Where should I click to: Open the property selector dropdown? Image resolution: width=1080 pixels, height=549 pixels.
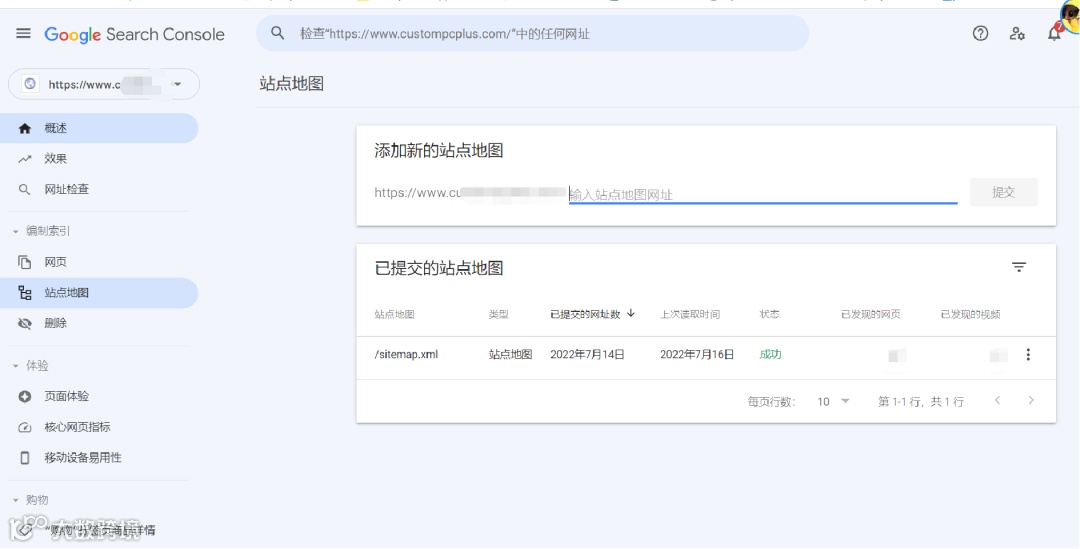coord(104,84)
